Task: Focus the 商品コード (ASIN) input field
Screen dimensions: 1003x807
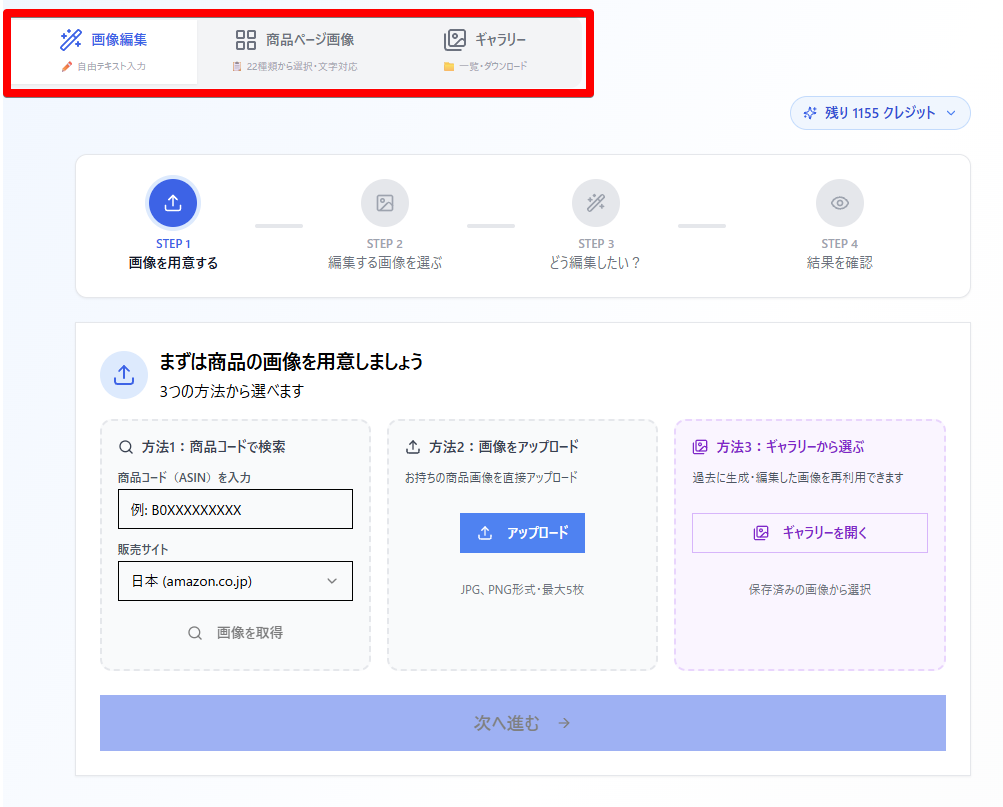Action: (x=235, y=509)
